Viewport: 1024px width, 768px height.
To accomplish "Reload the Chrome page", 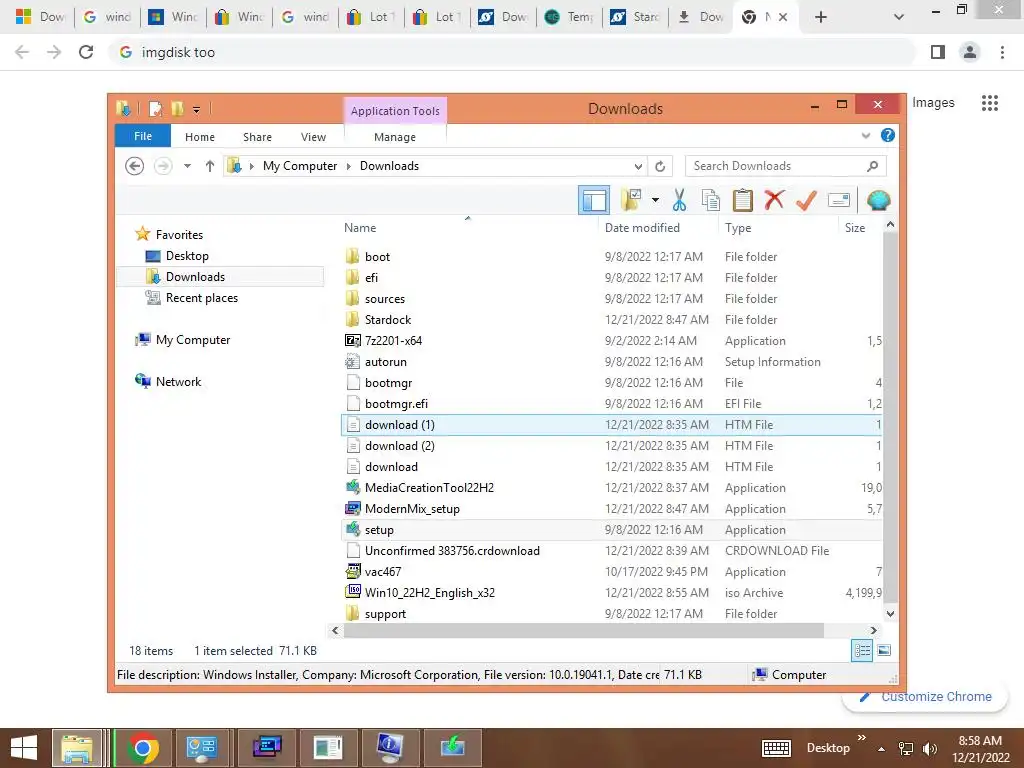I will [86, 52].
